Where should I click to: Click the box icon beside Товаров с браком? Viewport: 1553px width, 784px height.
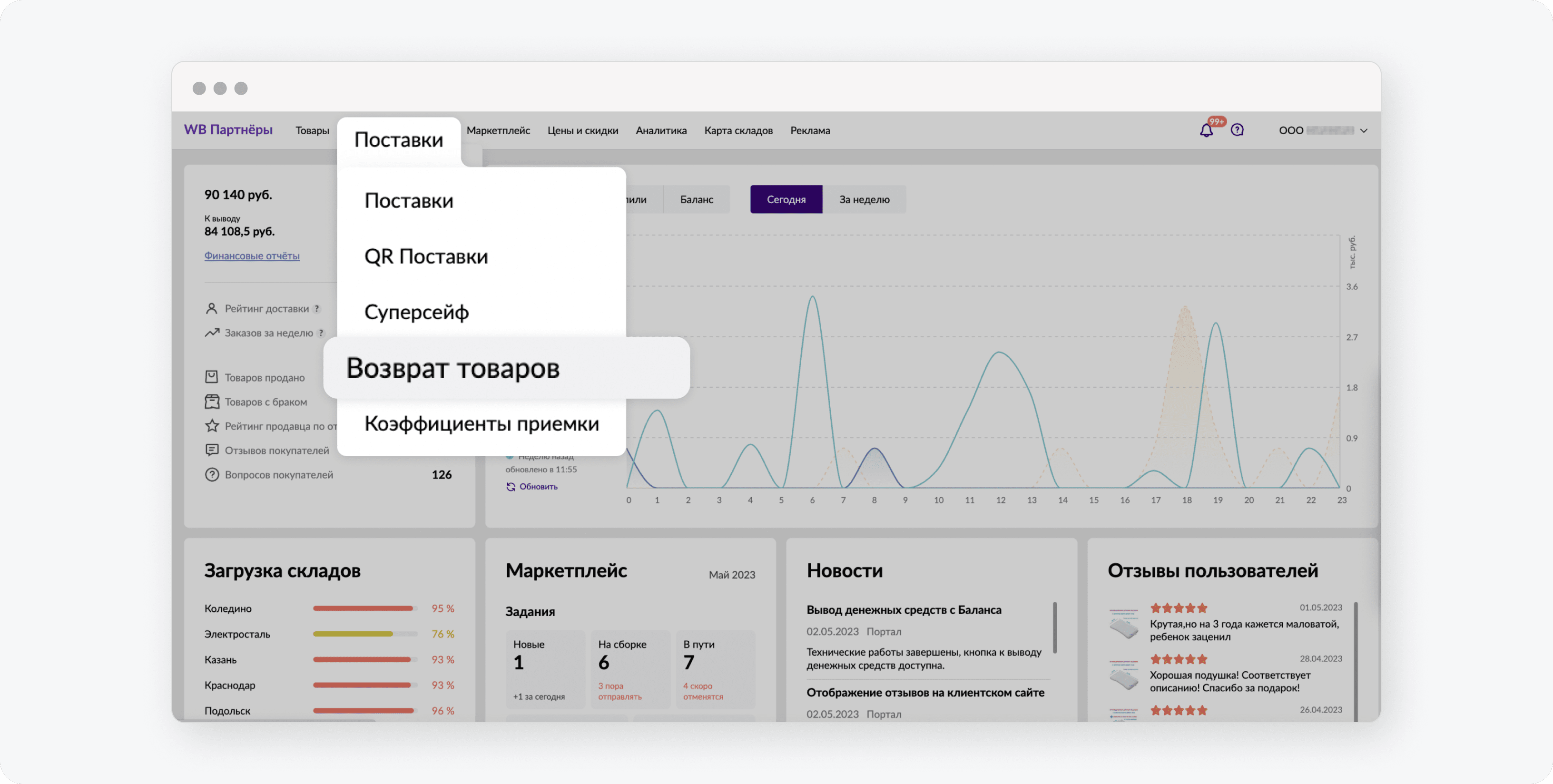click(212, 402)
